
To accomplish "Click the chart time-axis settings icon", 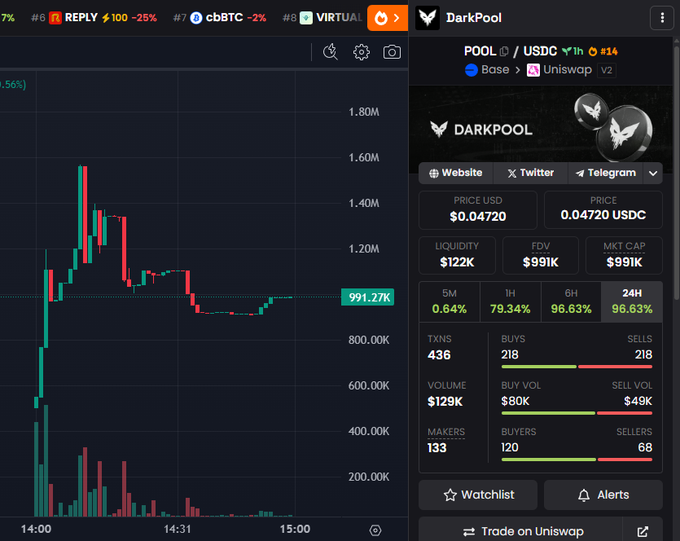I will (375, 530).
